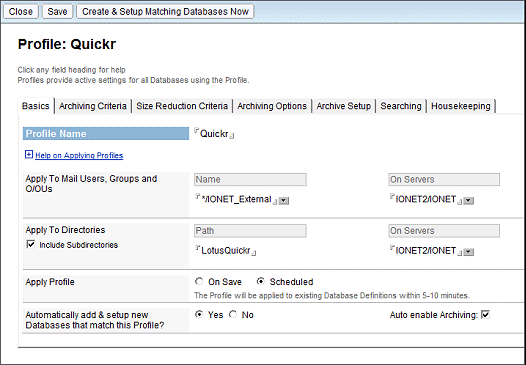The width and height of the screenshot is (526, 365).
Task: Click the Name column header box
Action: click(x=250, y=179)
